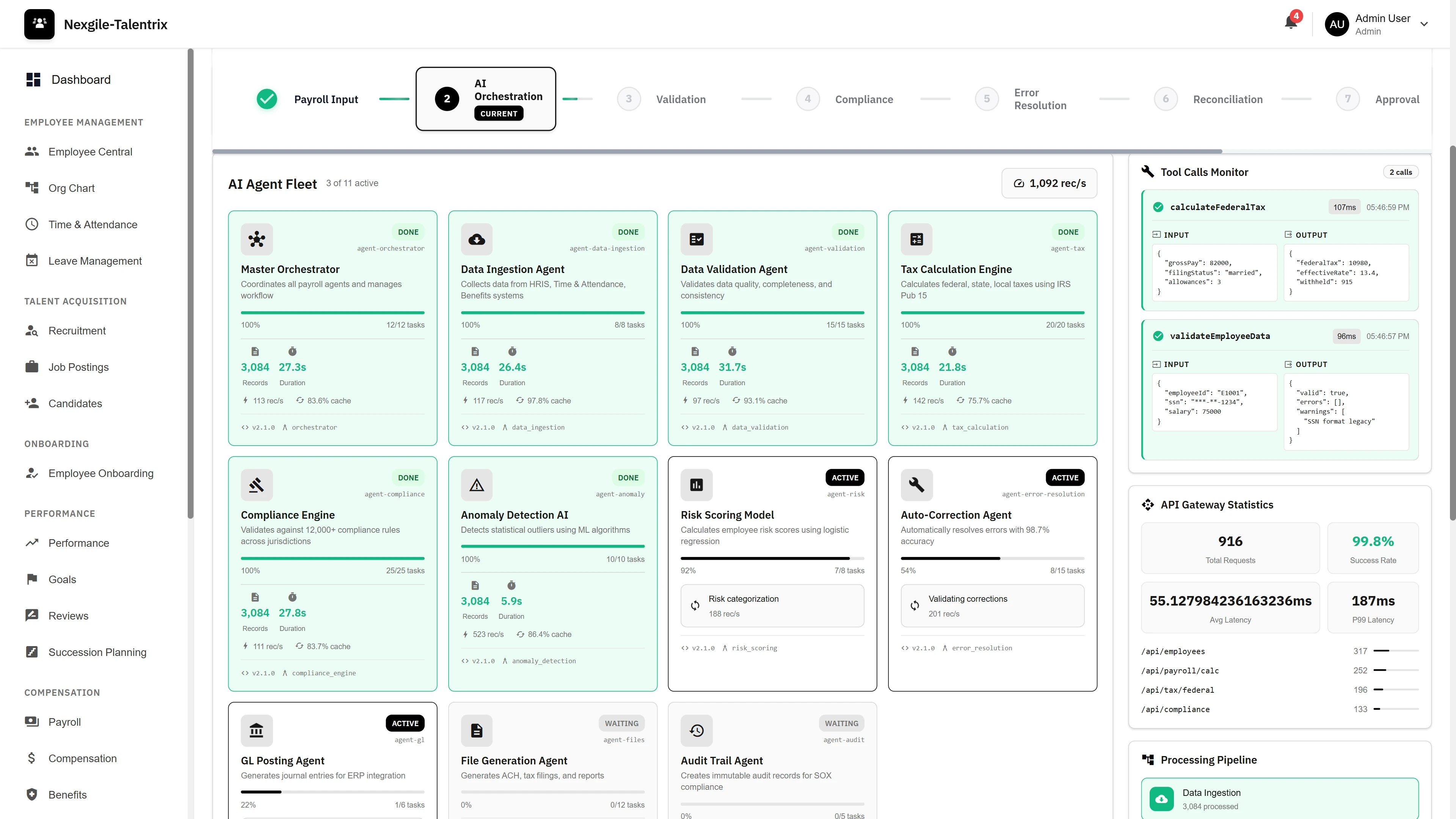Click the Audit Trail Agent history icon
This screenshot has height=819, width=1456.
tap(697, 730)
